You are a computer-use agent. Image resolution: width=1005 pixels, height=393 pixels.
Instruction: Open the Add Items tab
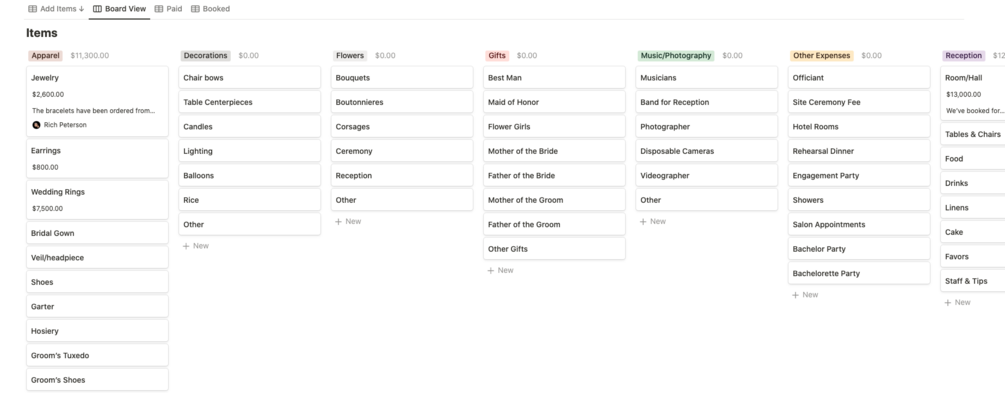[x=56, y=9]
